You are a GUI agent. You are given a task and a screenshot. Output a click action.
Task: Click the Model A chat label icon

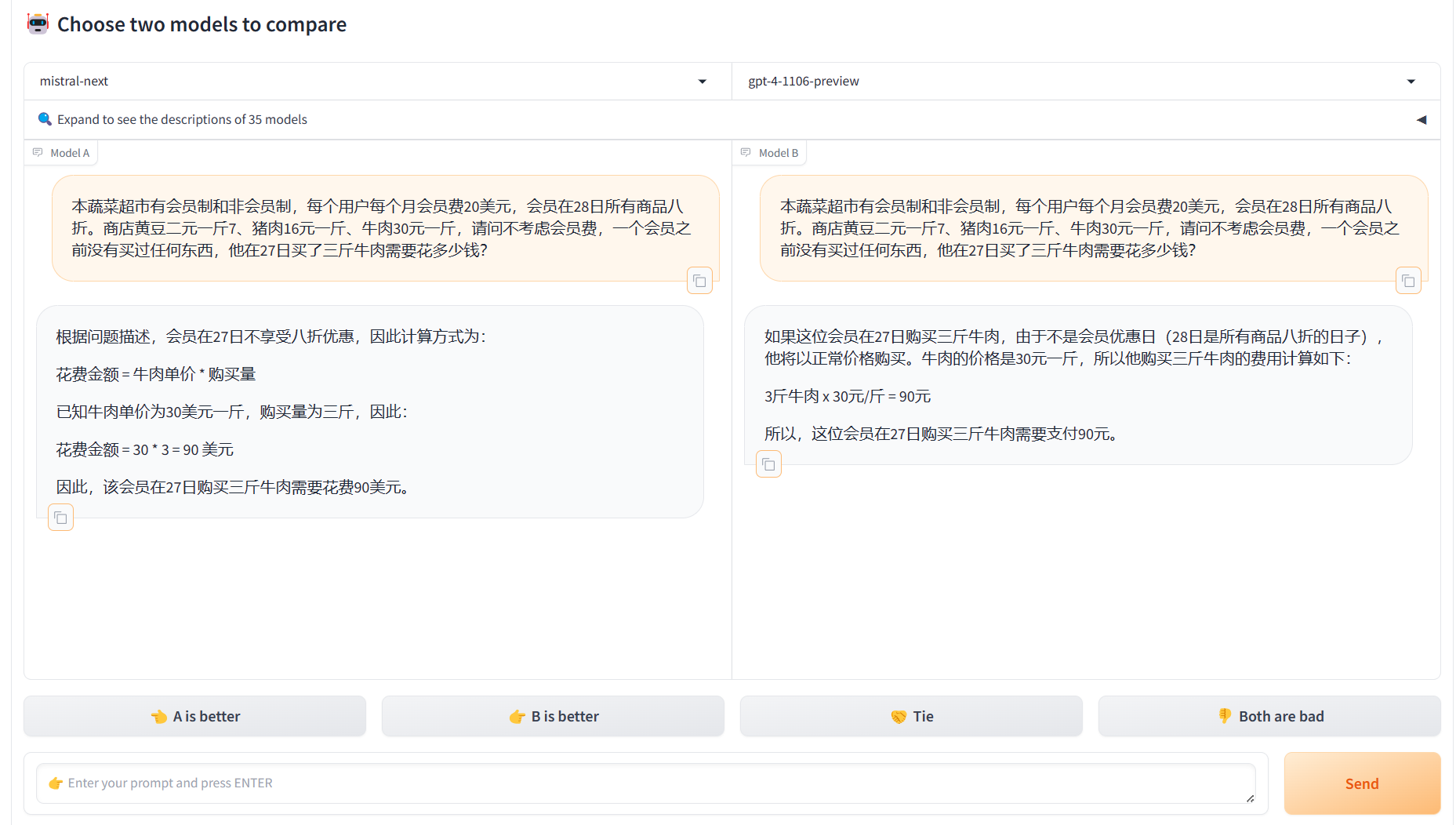tap(38, 153)
